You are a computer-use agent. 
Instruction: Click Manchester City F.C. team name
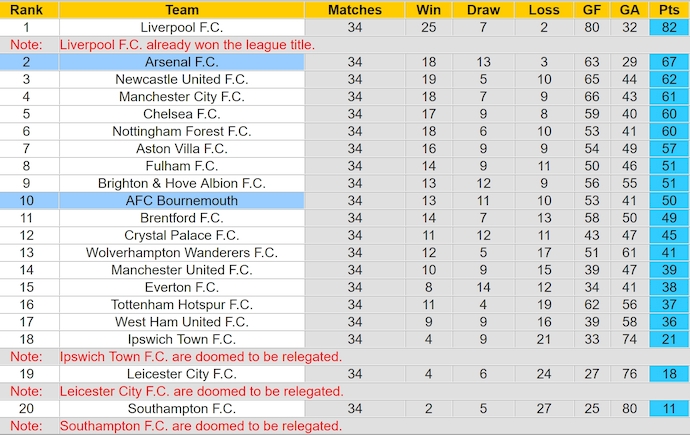point(182,97)
